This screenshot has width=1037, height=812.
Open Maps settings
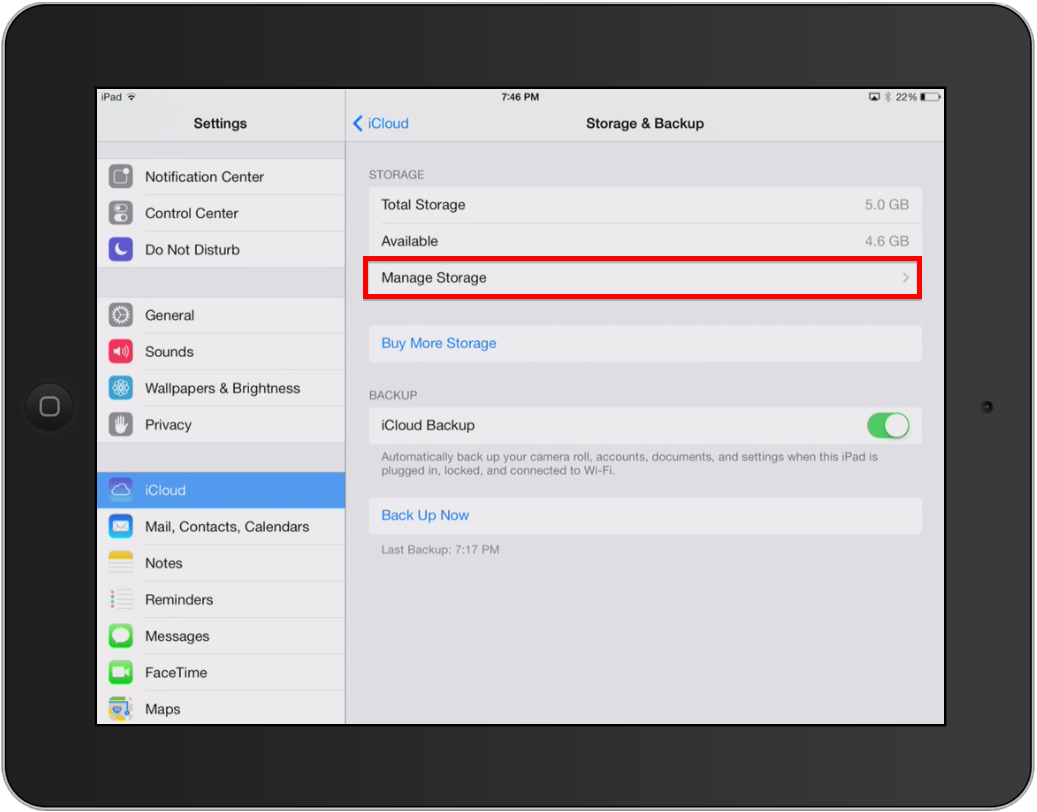pos(221,708)
